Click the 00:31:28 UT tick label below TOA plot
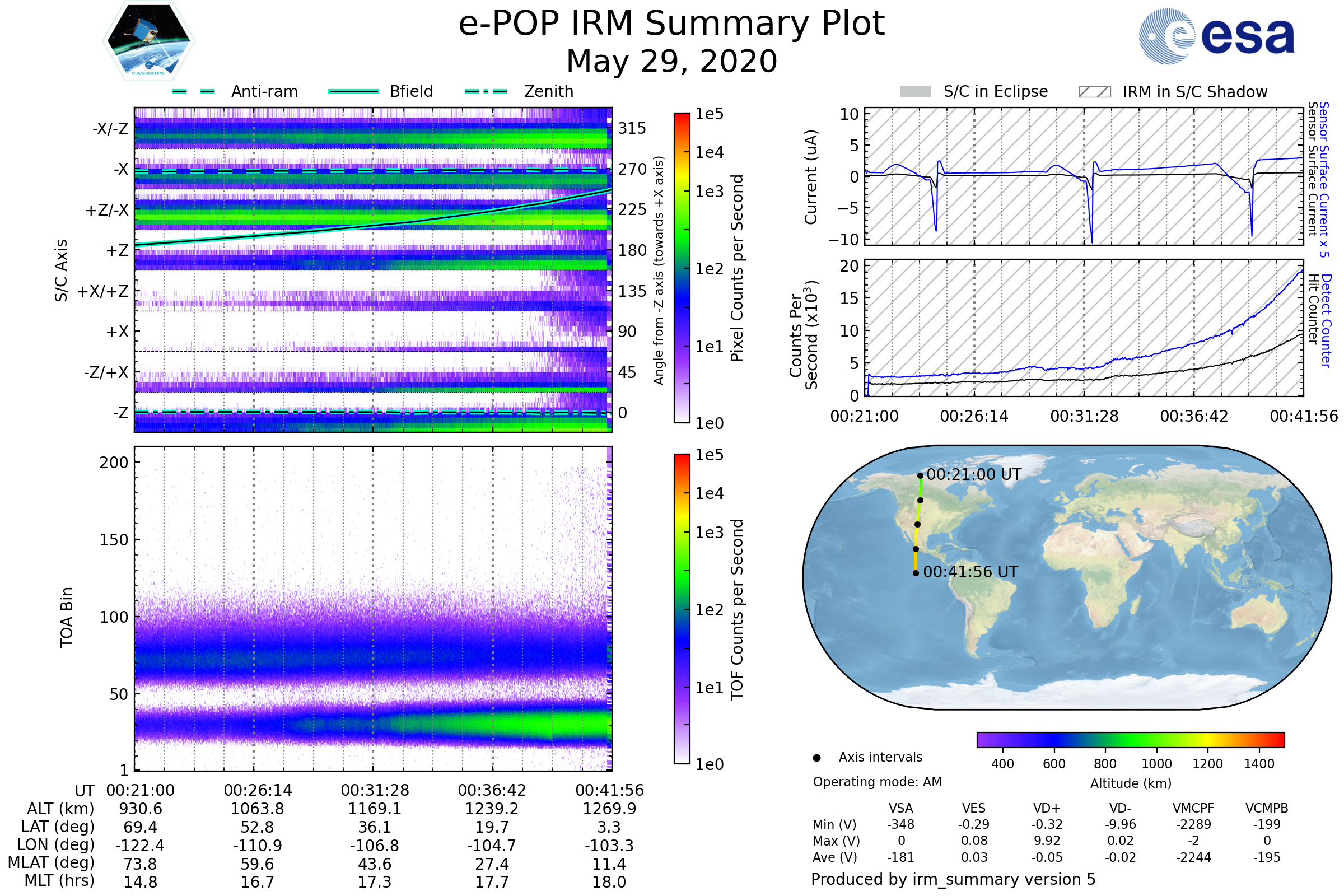Screen dimensions: 1344x896 click(x=375, y=790)
